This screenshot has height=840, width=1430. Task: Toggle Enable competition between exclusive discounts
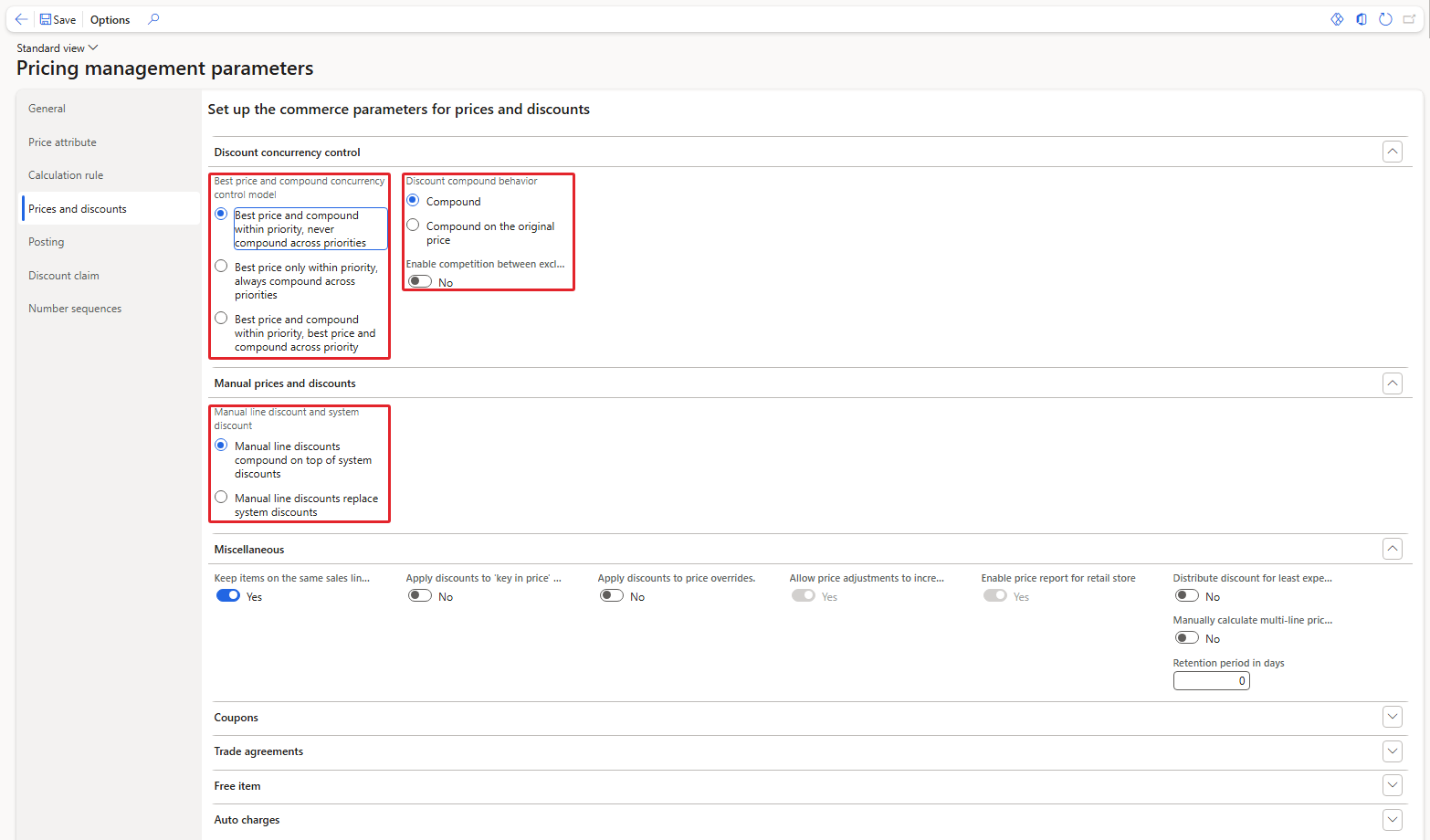click(x=420, y=281)
